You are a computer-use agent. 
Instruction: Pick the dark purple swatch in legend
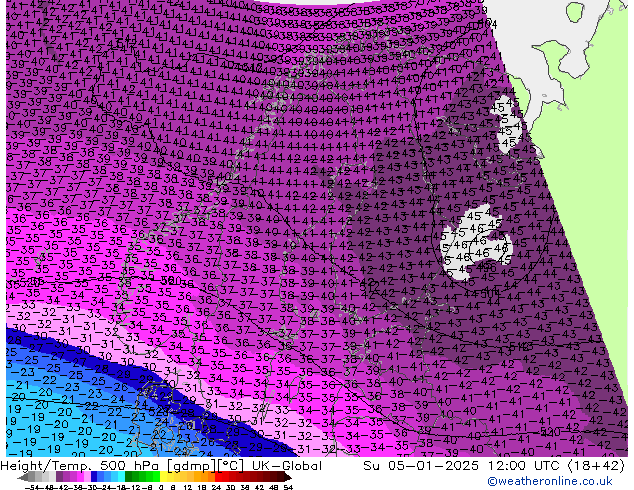tap(59, 477)
